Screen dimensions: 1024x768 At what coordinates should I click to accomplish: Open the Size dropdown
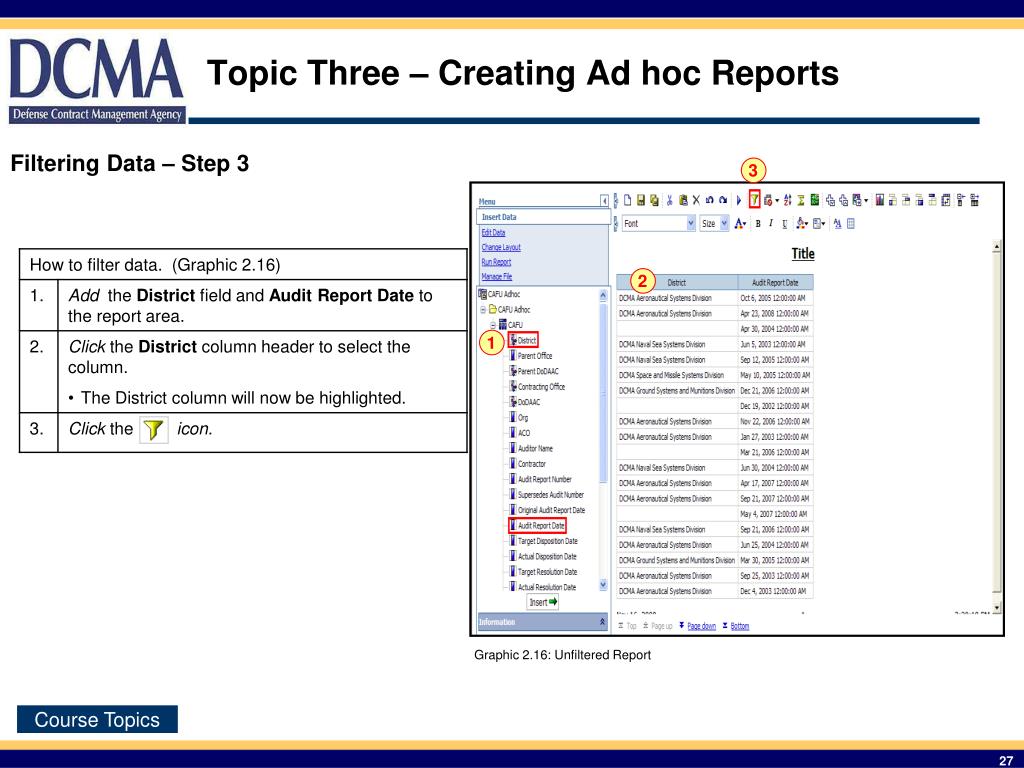[x=724, y=223]
